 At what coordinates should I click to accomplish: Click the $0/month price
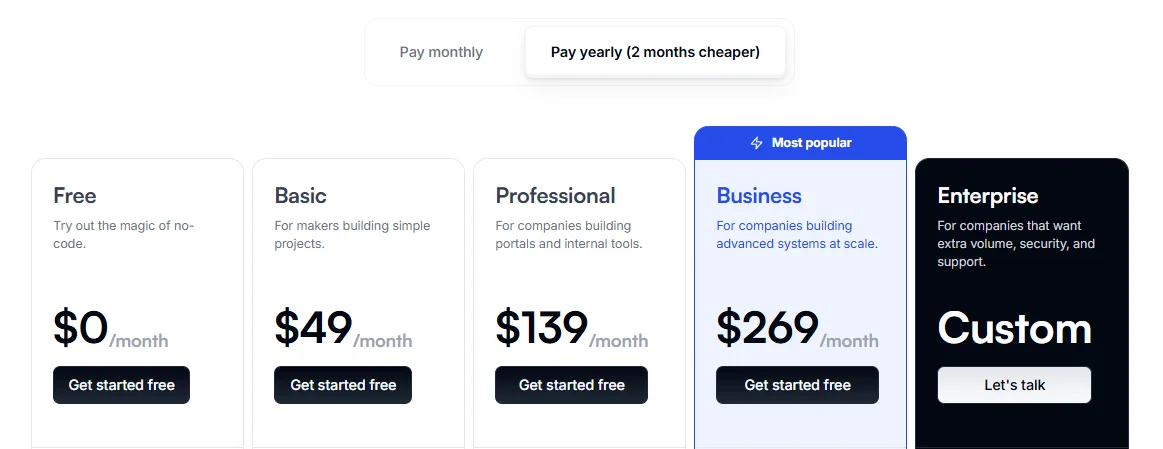111,329
